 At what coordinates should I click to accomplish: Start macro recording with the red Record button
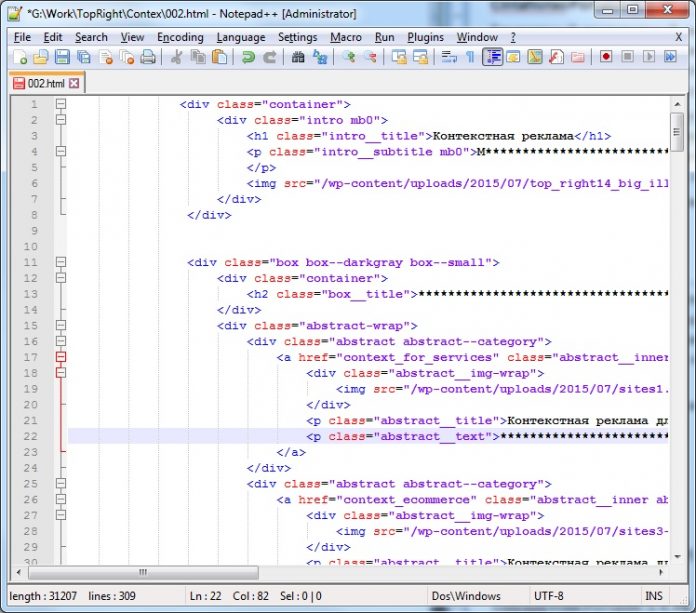tap(606, 58)
